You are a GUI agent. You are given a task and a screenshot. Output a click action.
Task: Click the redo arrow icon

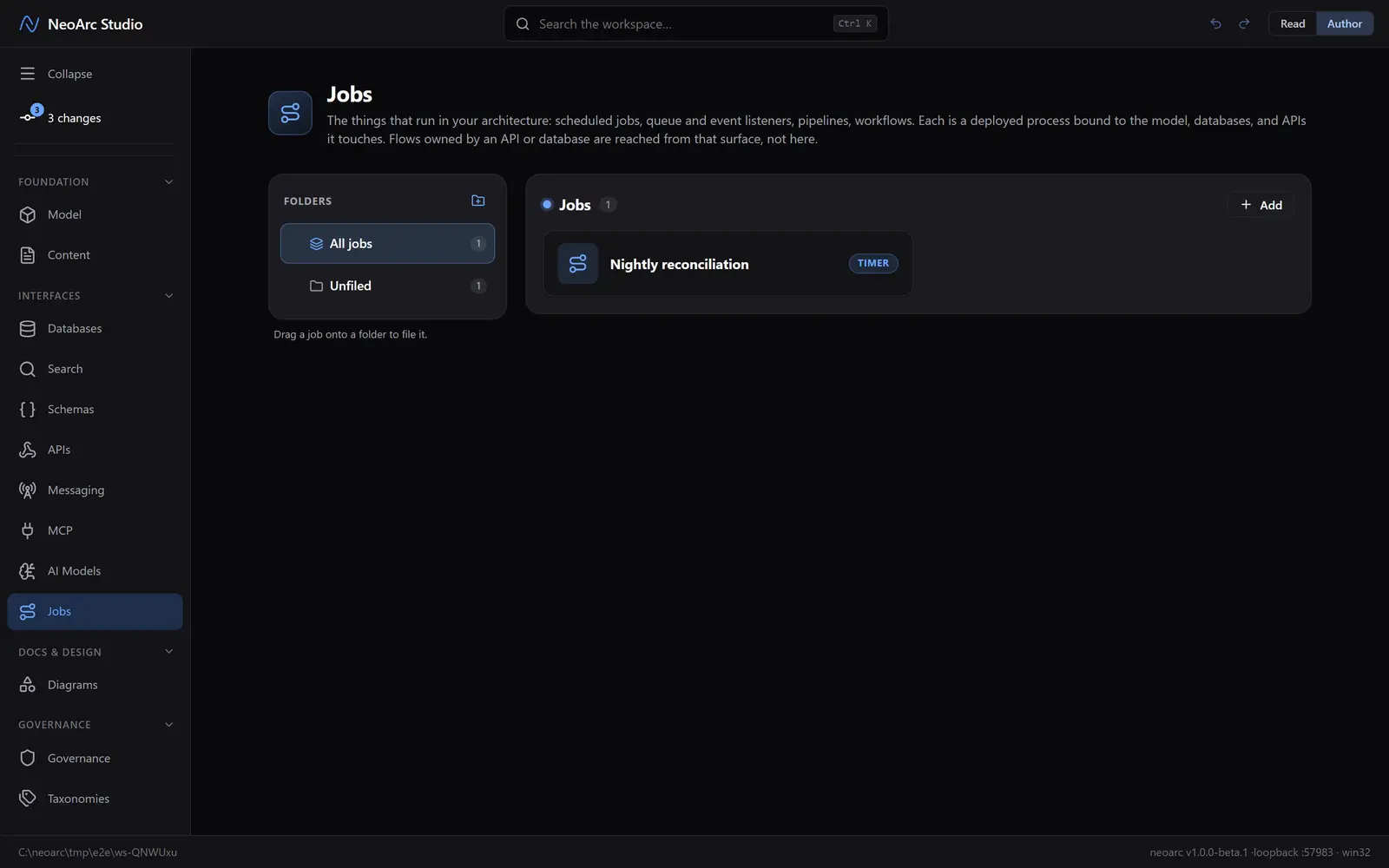coord(1244,23)
